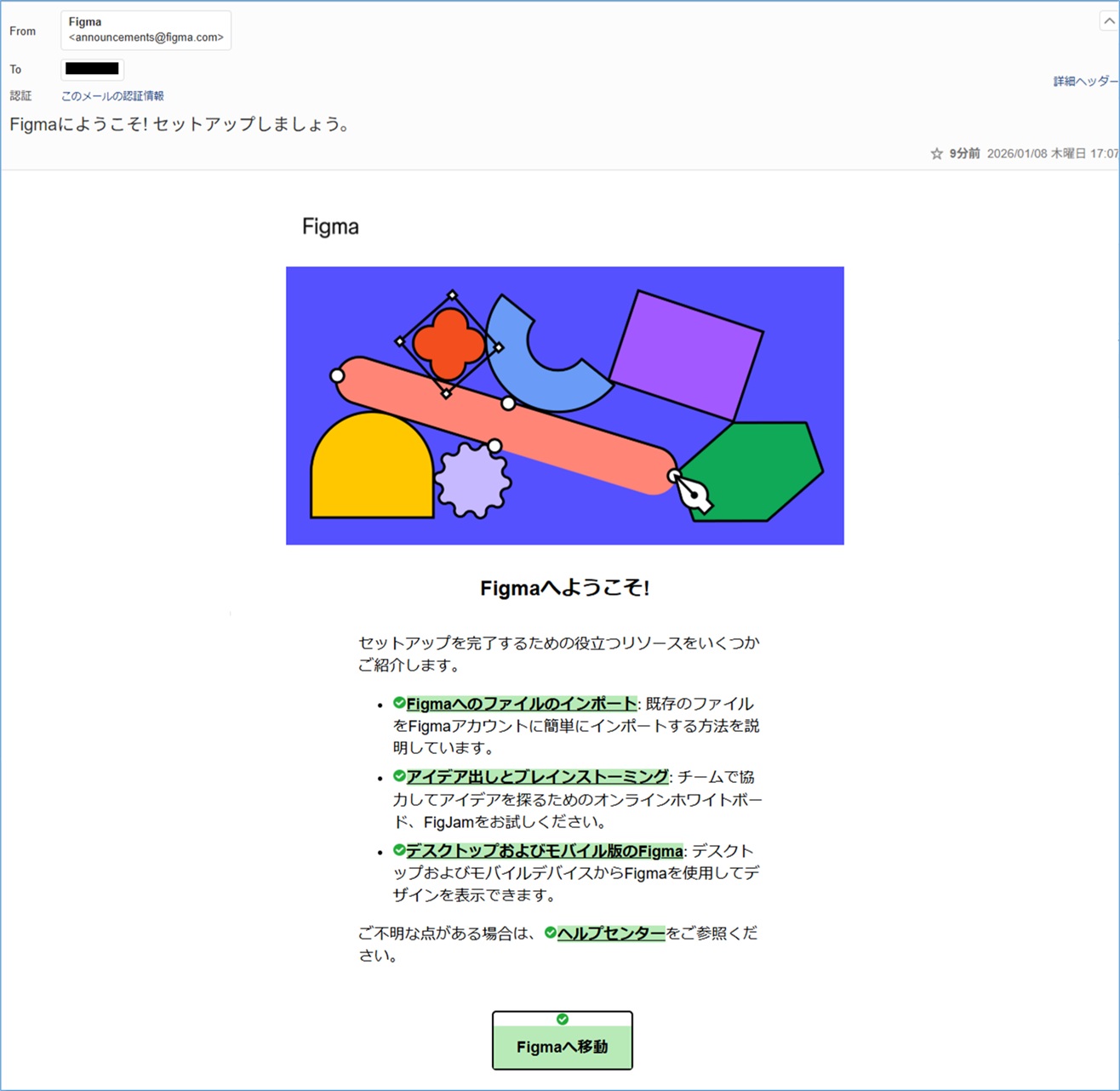The height and width of the screenshot is (1091, 1120).
Task: Open the アイデア出しとブレインストーミング link
Action: pos(537,777)
